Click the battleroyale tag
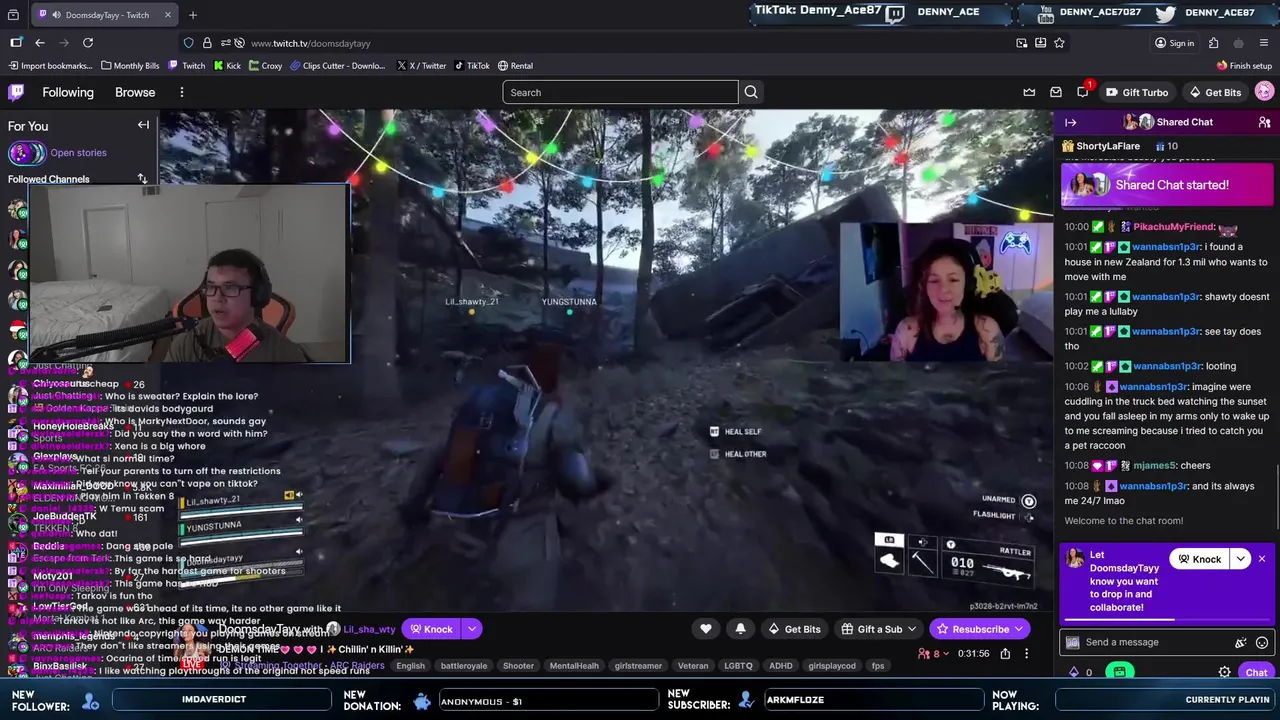Viewport: 1280px width, 720px height. tap(464, 666)
